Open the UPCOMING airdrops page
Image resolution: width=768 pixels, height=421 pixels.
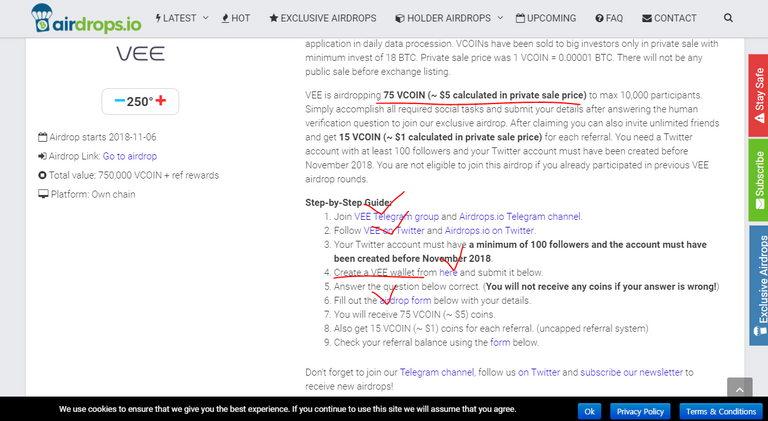point(546,18)
